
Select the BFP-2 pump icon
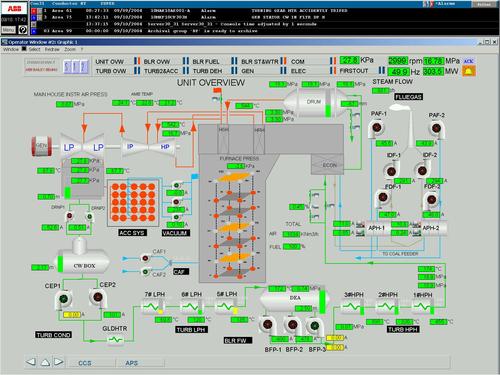pyautogui.click(x=293, y=324)
